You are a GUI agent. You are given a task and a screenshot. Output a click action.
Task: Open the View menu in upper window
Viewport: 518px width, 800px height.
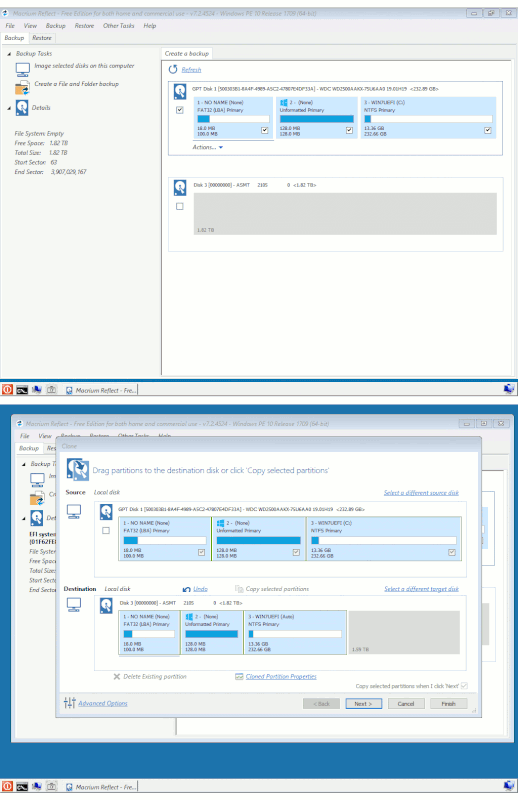[x=30, y=26]
